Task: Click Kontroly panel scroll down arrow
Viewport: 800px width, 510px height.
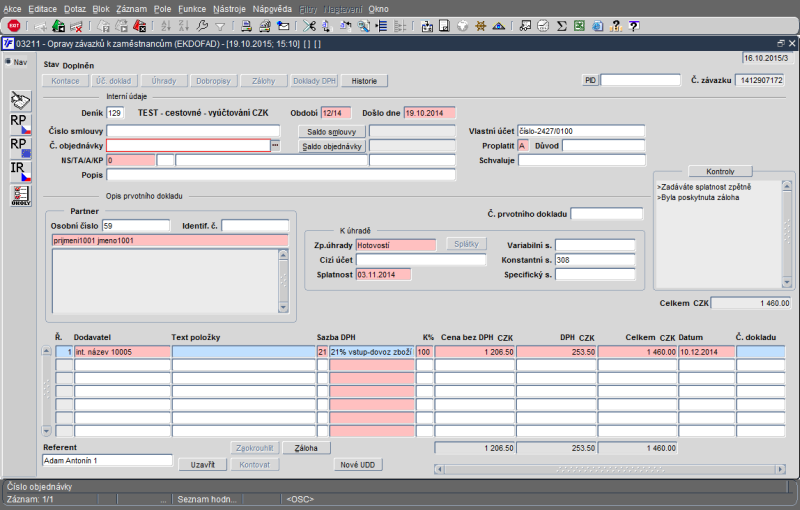Action: click(786, 282)
